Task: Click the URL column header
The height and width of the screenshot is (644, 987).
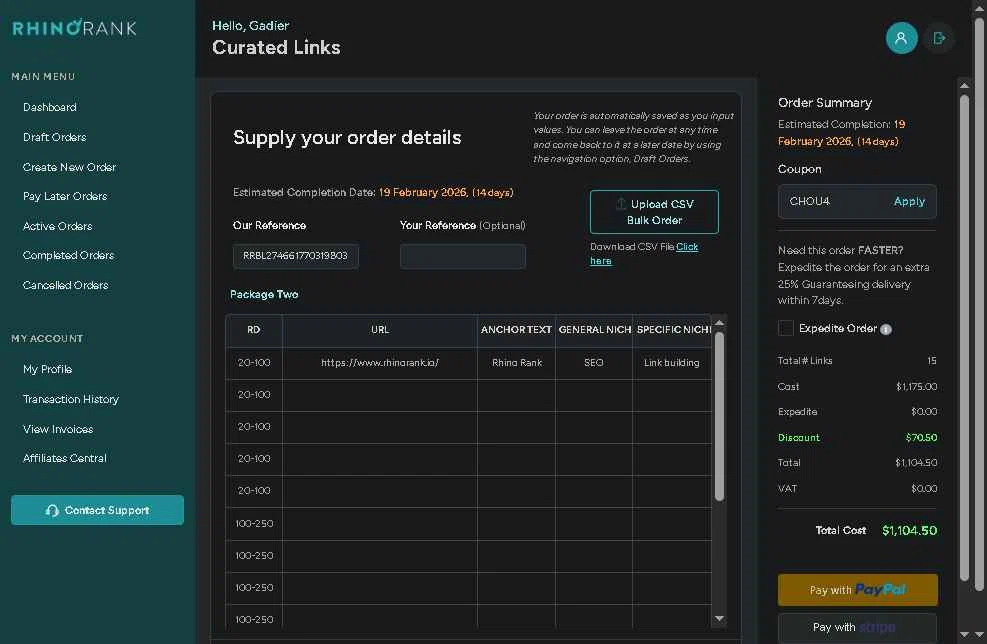Action: (x=380, y=330)
